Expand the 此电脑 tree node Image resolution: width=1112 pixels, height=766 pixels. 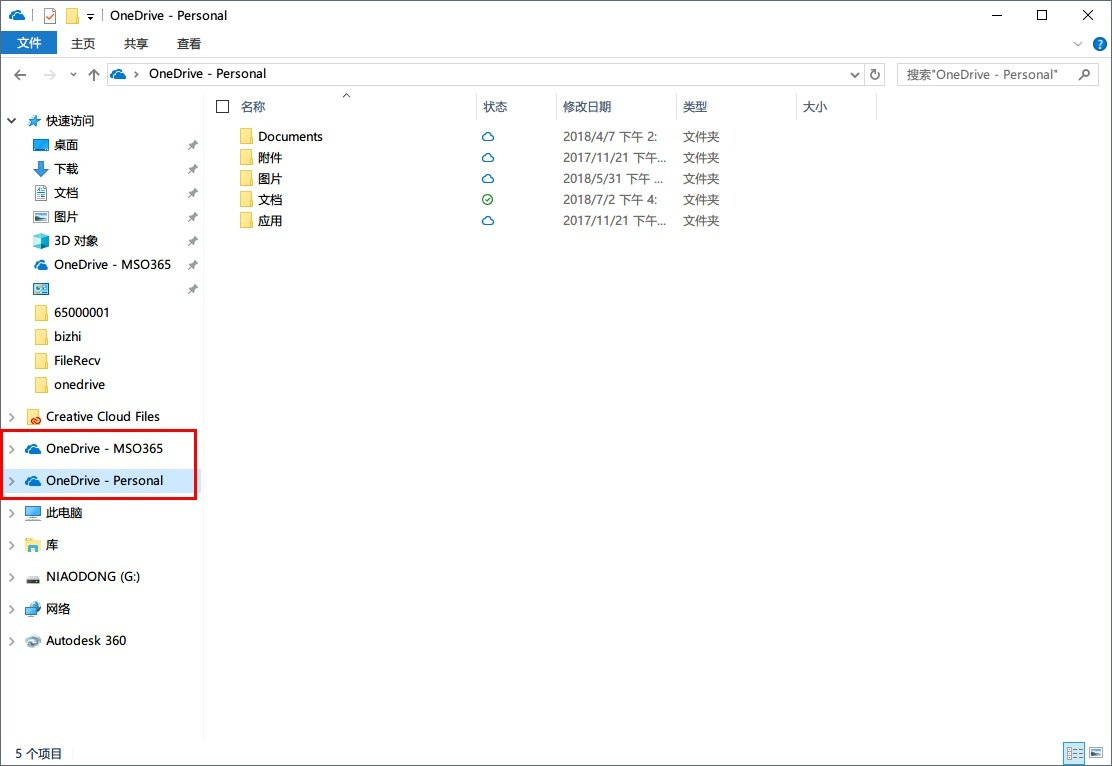pyautogui.click(x=12, y=513)
